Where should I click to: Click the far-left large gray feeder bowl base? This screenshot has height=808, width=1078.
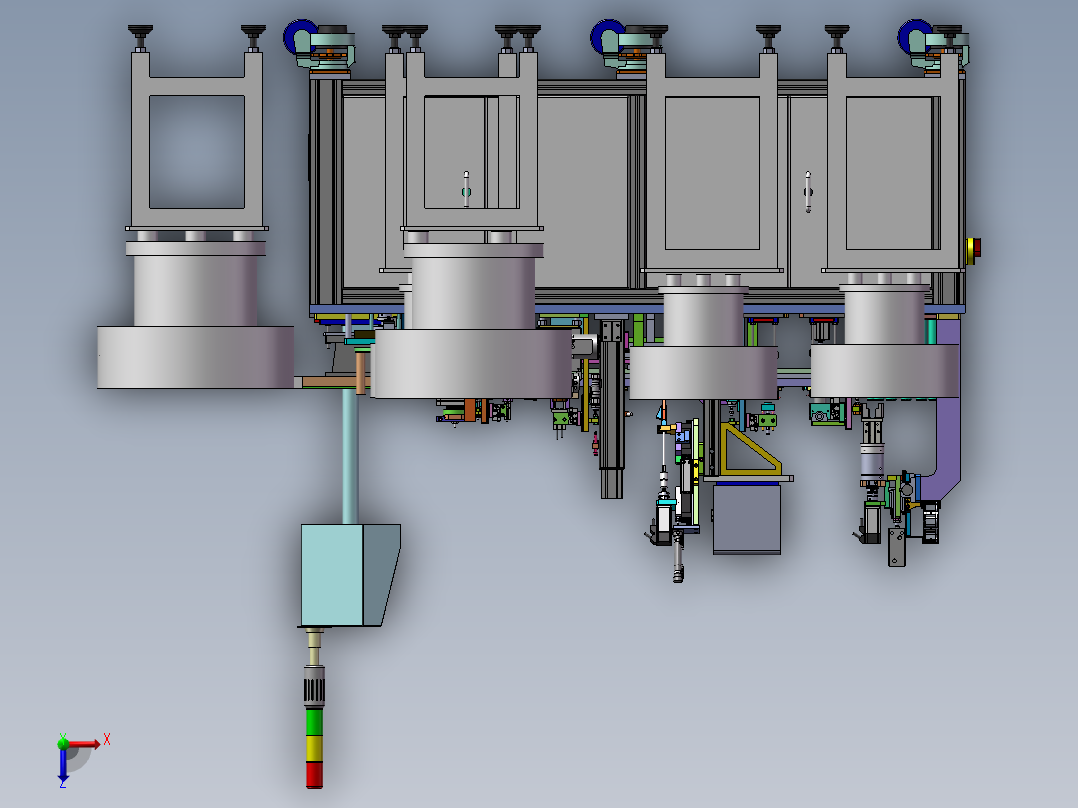pos(195,358)
